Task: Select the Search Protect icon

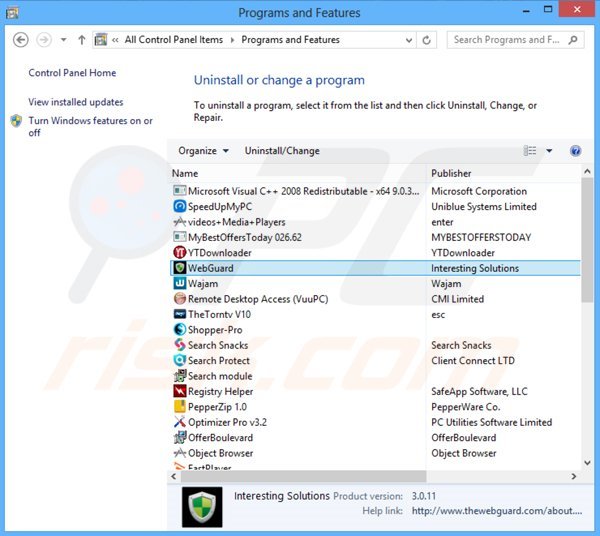Action: click(x=179, y=360)
